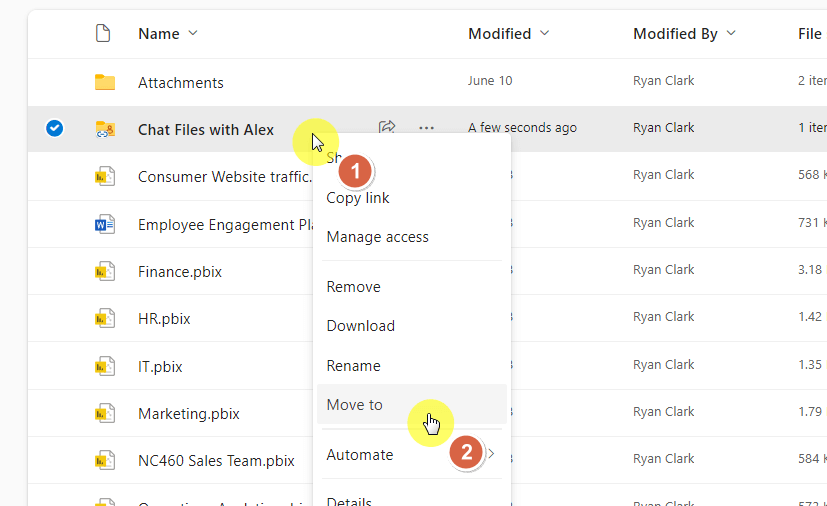This screenshot has width=827, height=506.
Task: Open the Attachments folder name
Action: point(181,83)
